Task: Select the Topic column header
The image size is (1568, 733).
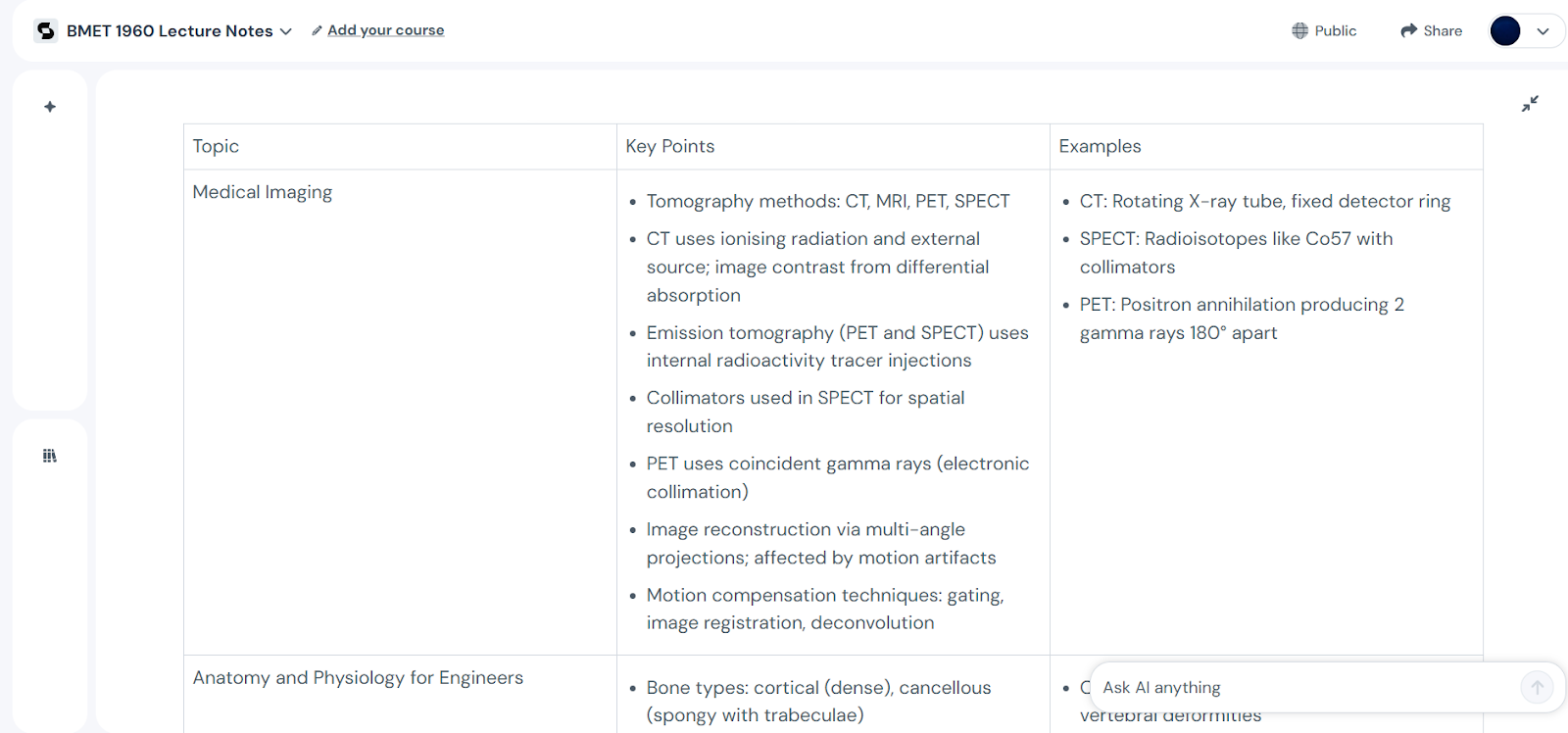Action: [x=216, y=147]
